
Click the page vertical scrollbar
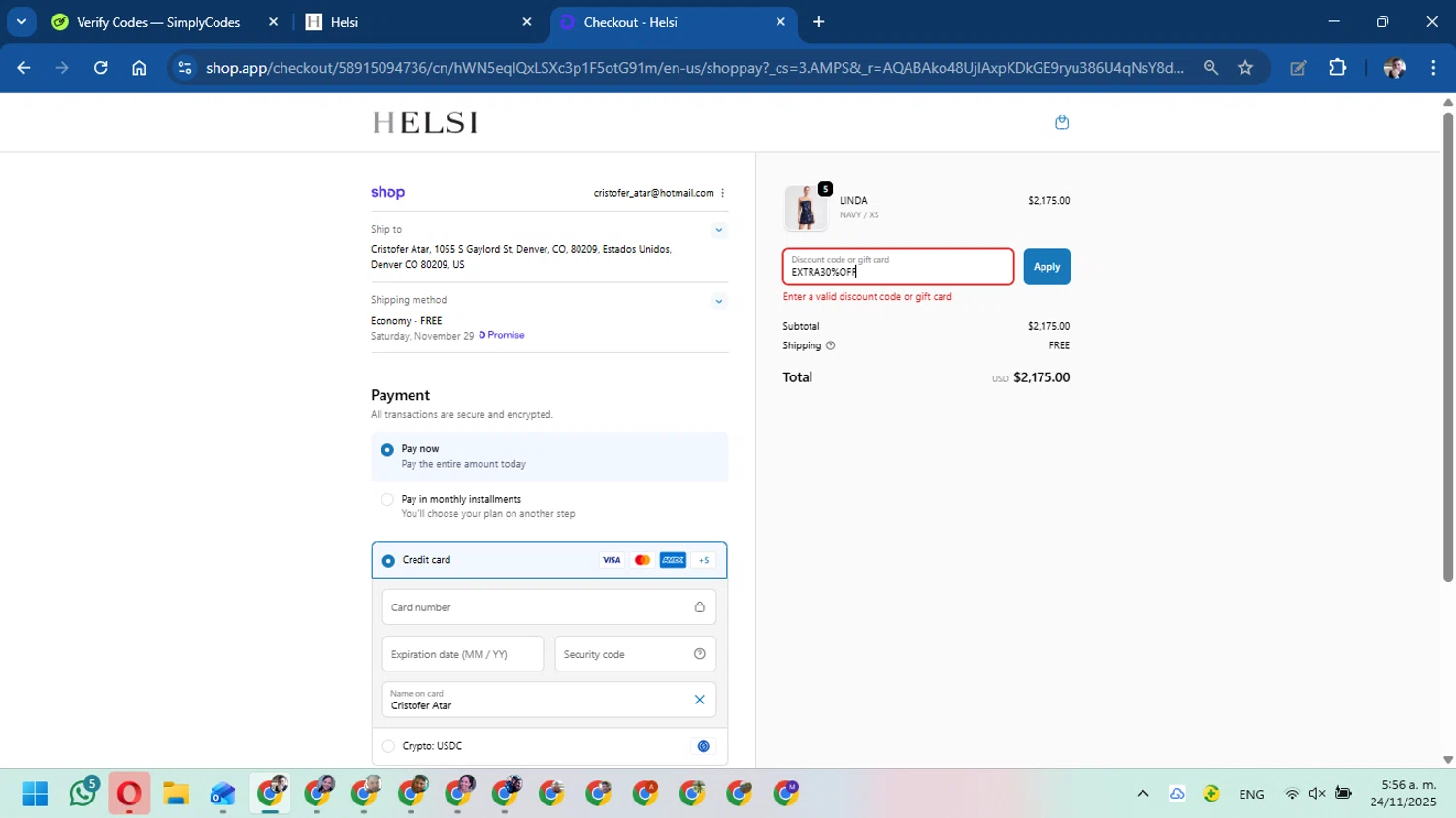1448,347
